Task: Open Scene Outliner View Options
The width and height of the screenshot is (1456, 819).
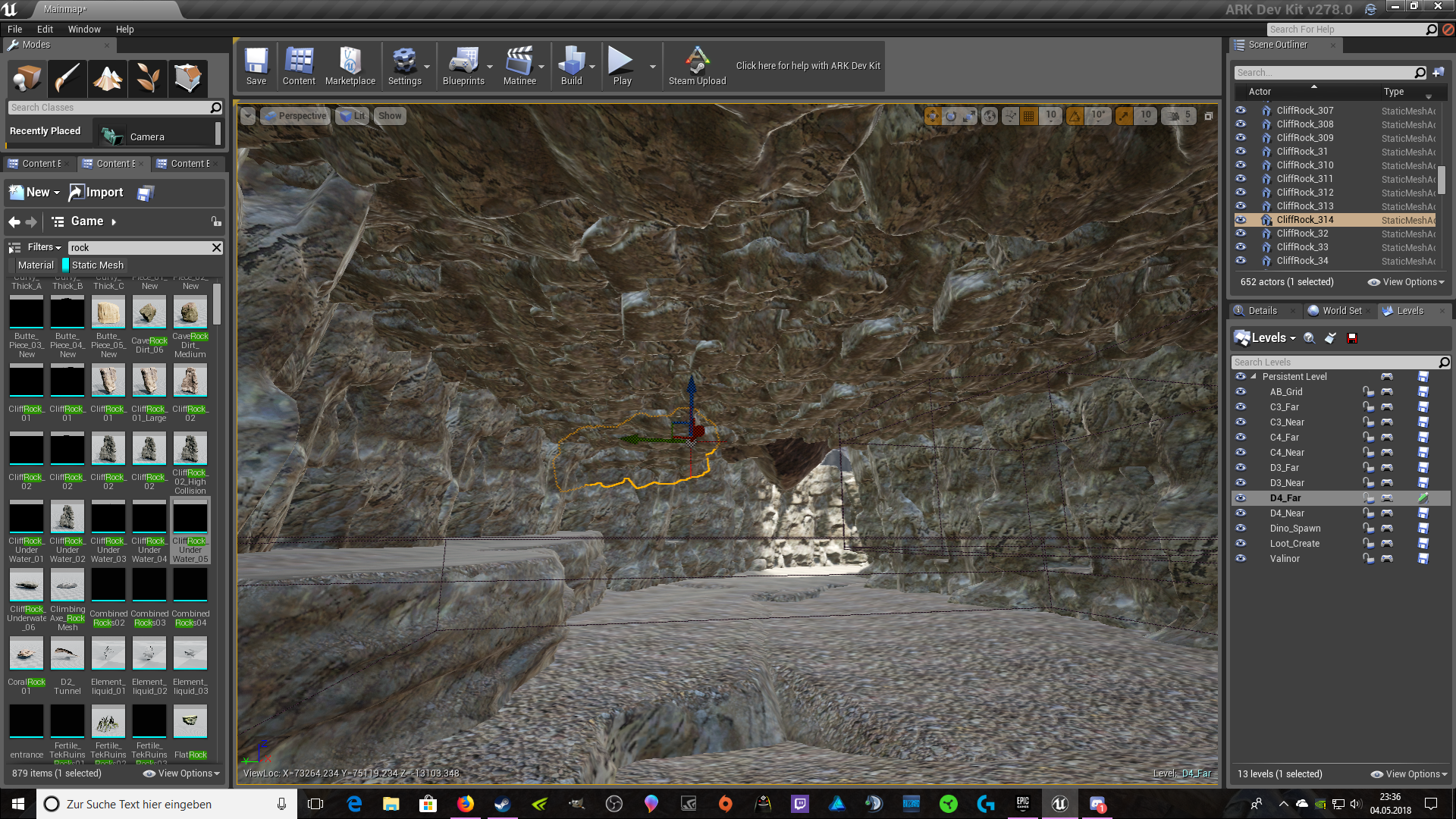Action: click(x=1406, y=282)
